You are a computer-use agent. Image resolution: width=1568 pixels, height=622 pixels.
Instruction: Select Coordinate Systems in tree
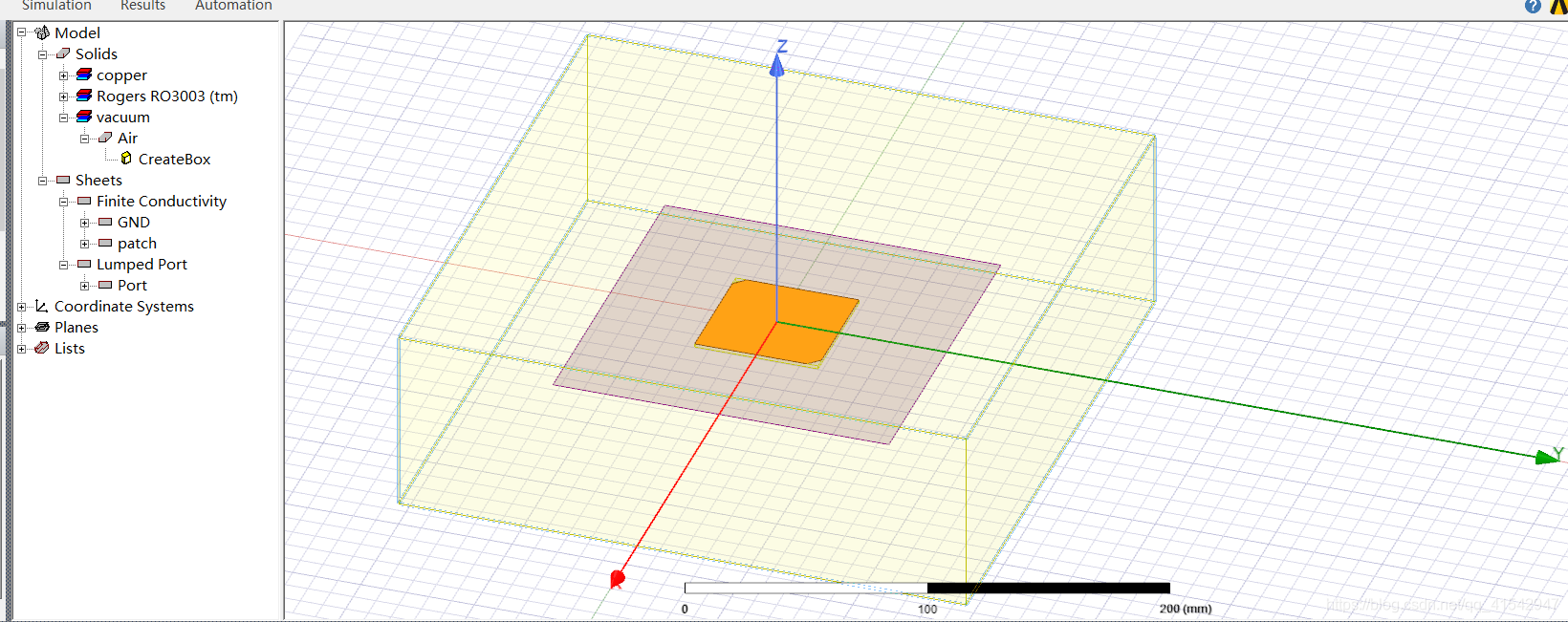tap(124, 306)
